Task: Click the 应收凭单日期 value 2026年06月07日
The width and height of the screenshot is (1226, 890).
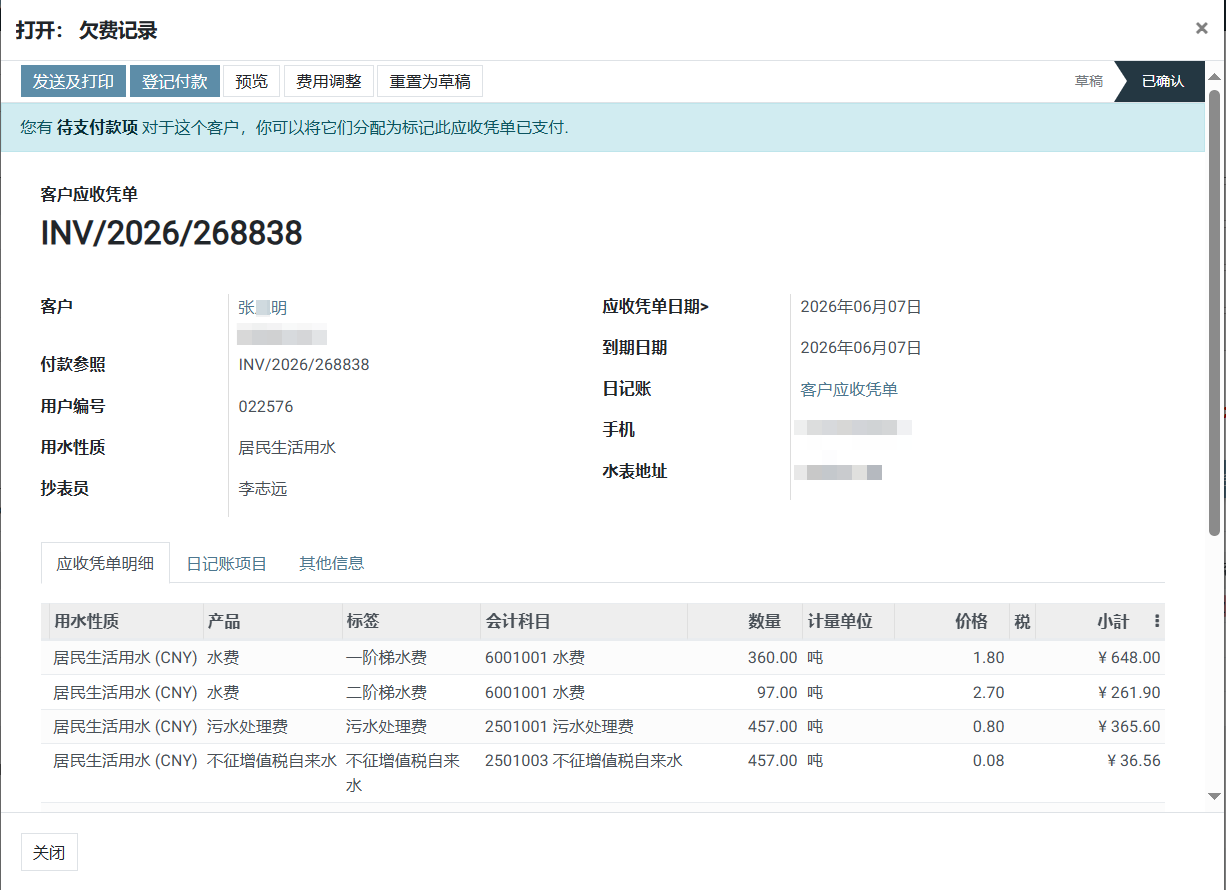Action: (861, 307)
